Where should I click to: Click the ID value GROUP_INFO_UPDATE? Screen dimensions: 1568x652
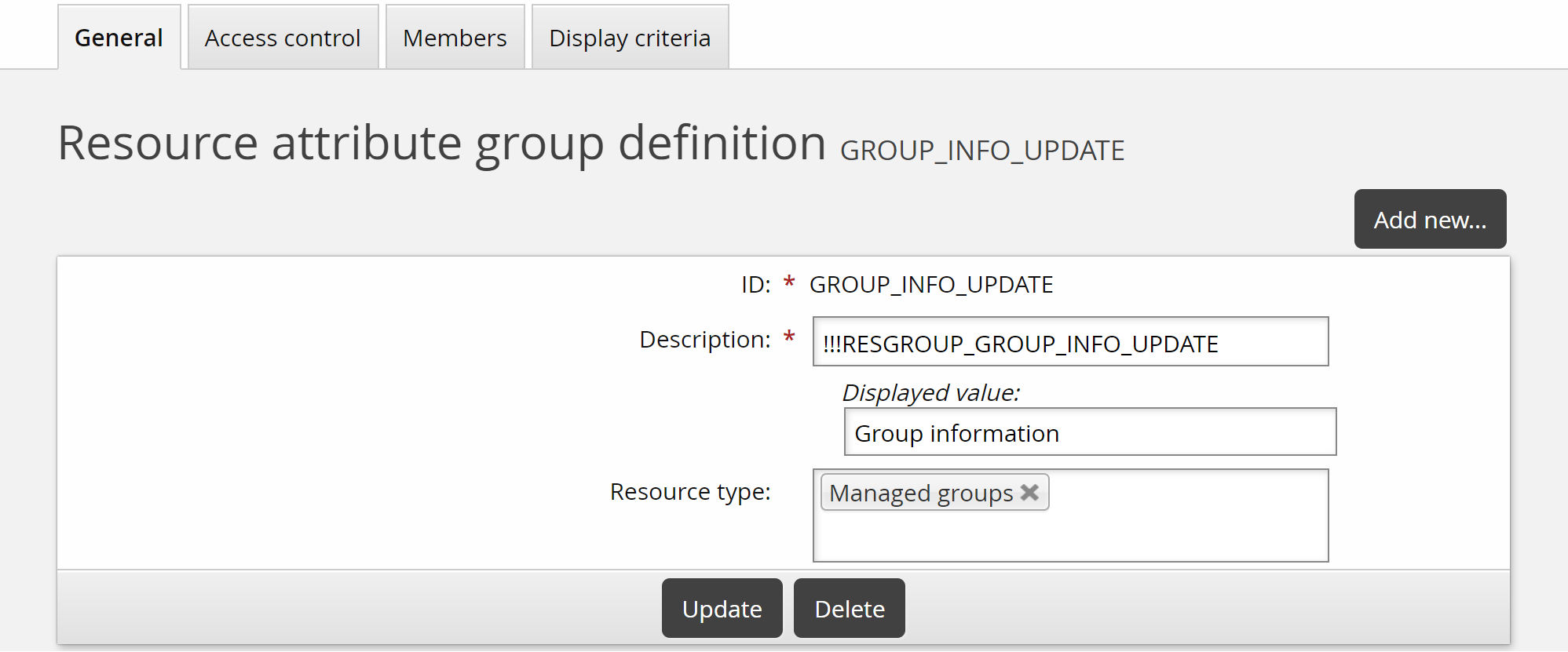coord(931,284)
